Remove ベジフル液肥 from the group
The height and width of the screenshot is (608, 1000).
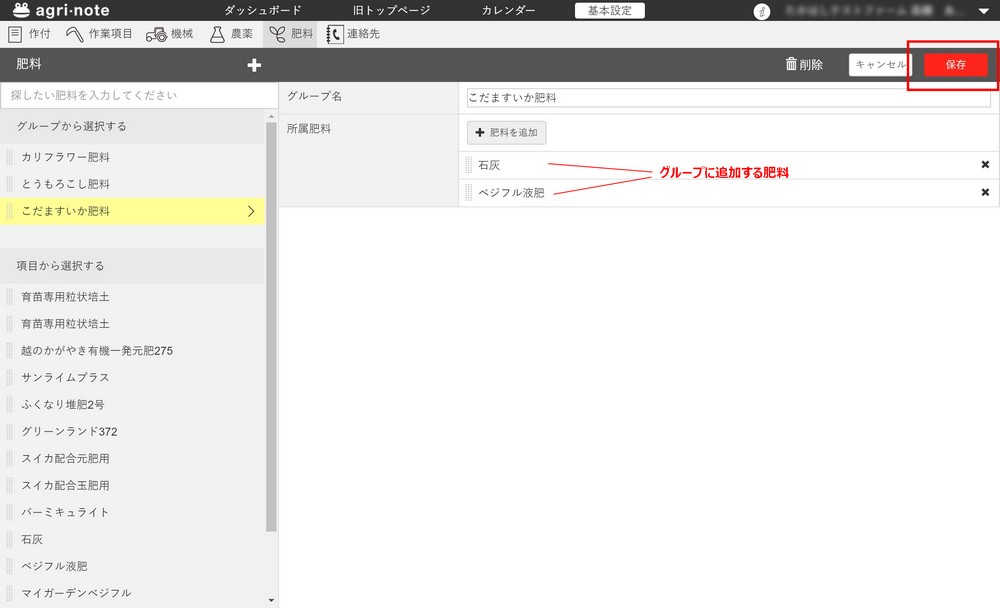[985, 192]
